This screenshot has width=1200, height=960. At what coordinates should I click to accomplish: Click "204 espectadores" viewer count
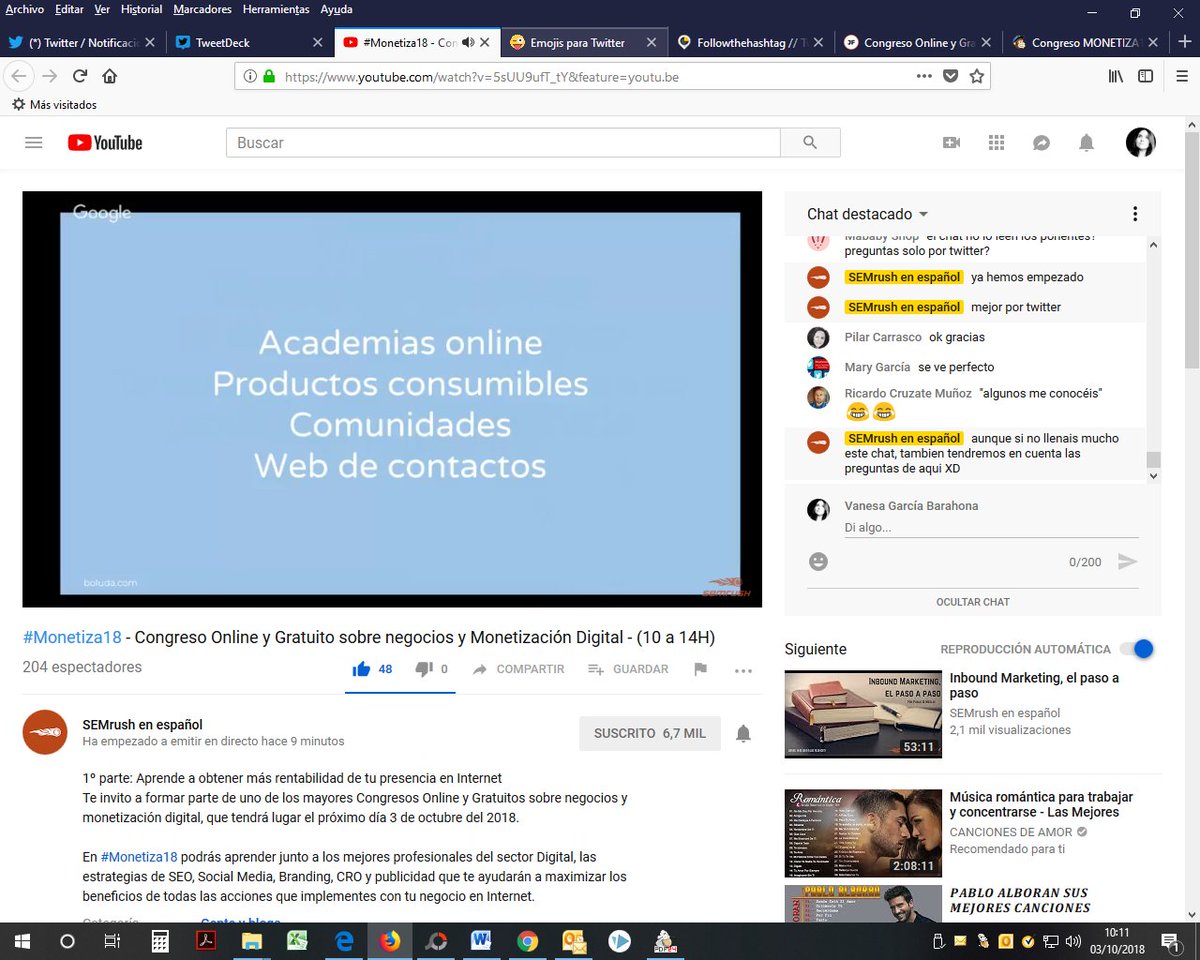point(82,667)
